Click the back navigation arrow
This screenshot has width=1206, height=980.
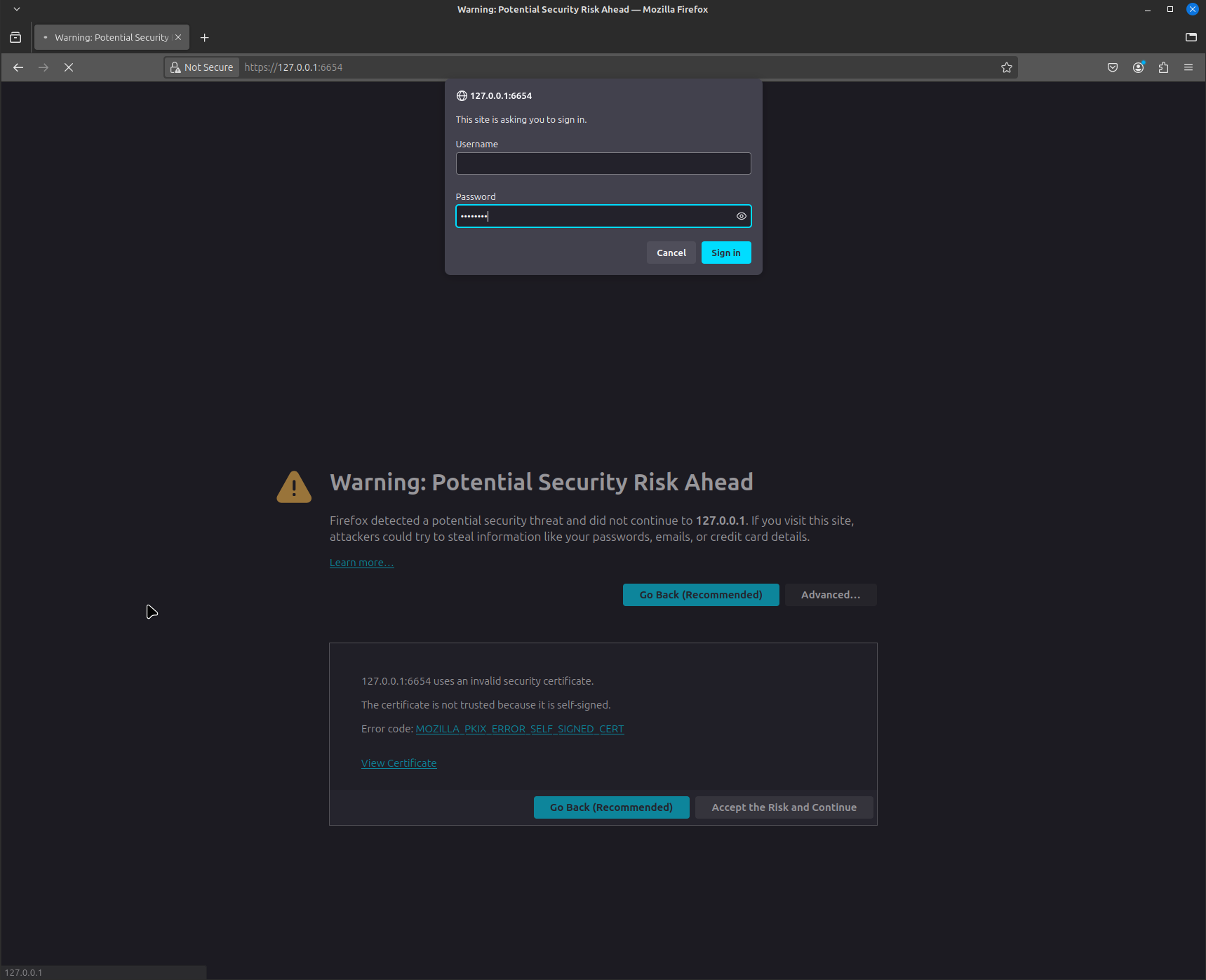point(18,67)
